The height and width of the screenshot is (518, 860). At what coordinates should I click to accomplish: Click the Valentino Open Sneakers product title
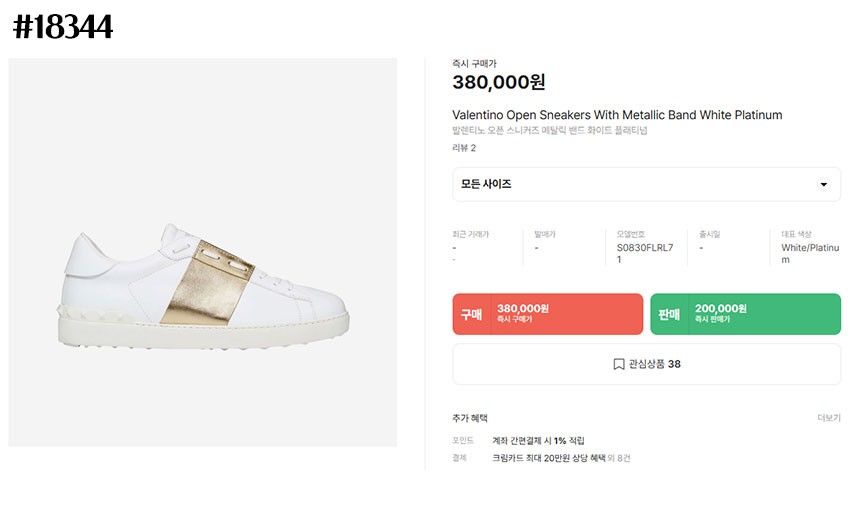point(617,115)
